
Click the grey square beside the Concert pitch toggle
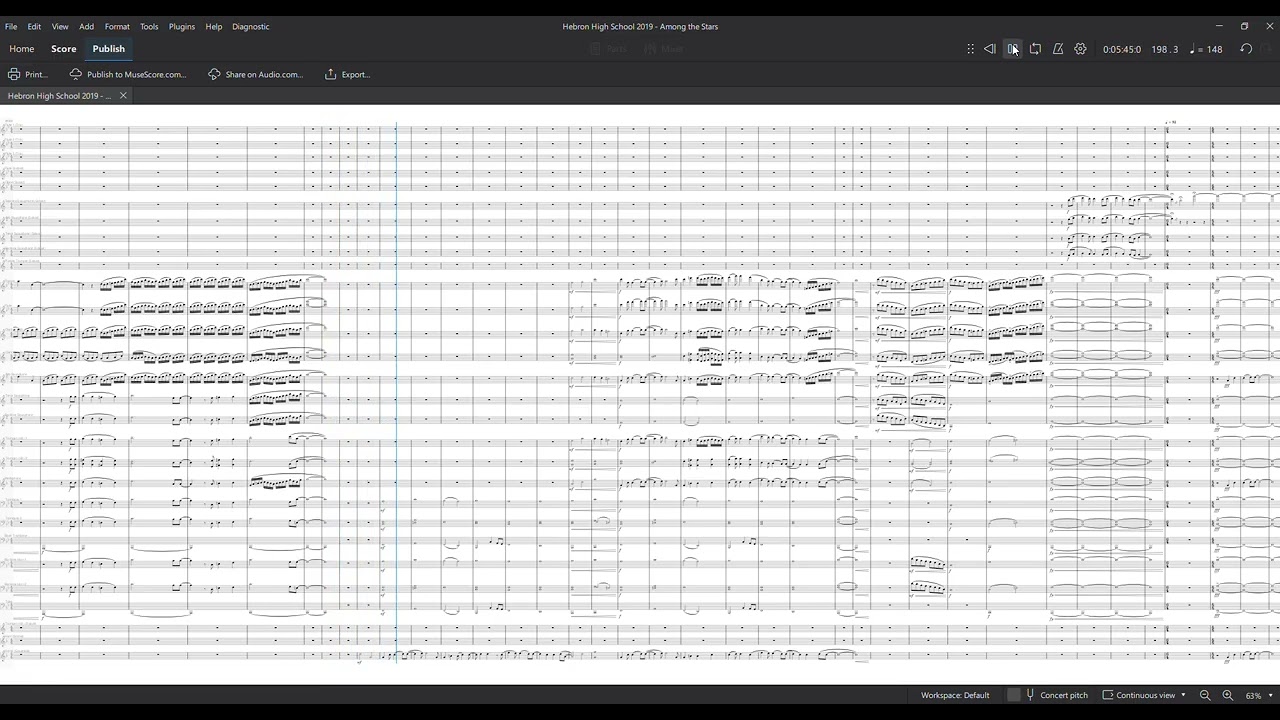coord(1013,695)
